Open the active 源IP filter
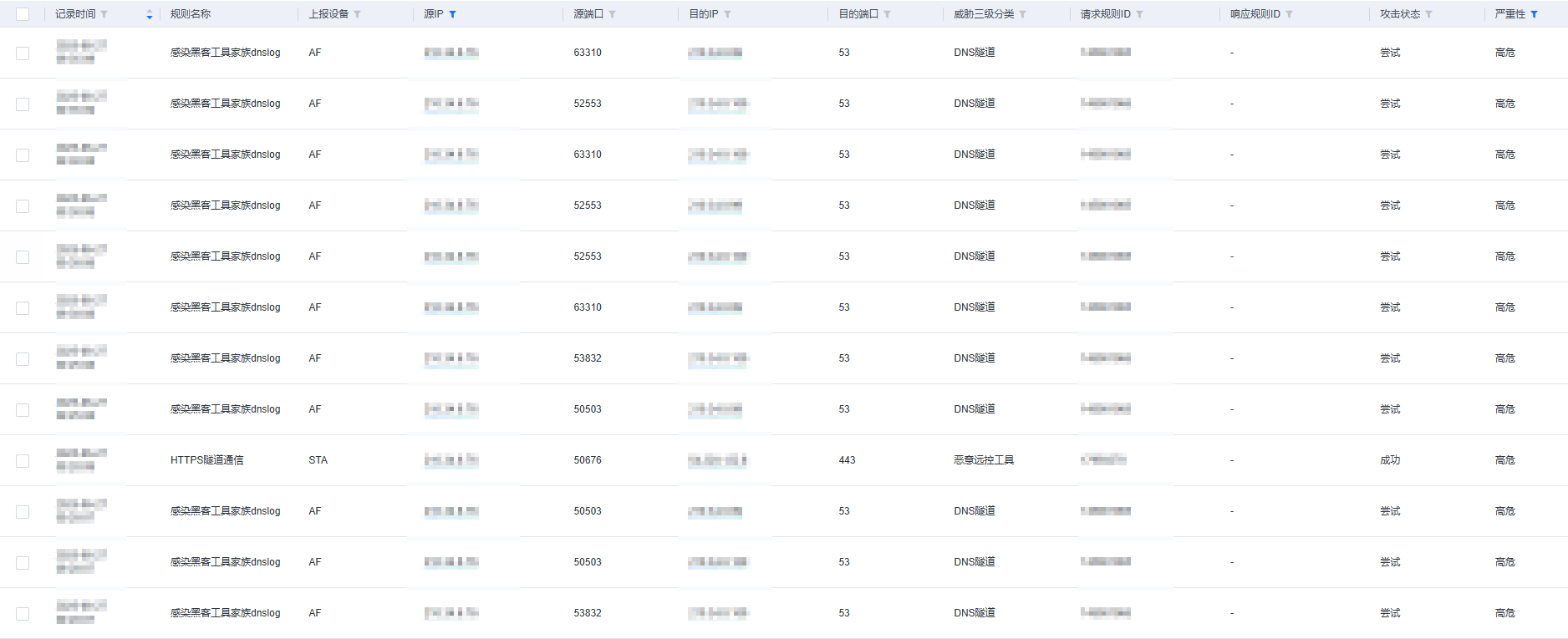 (x=452, y=14)
